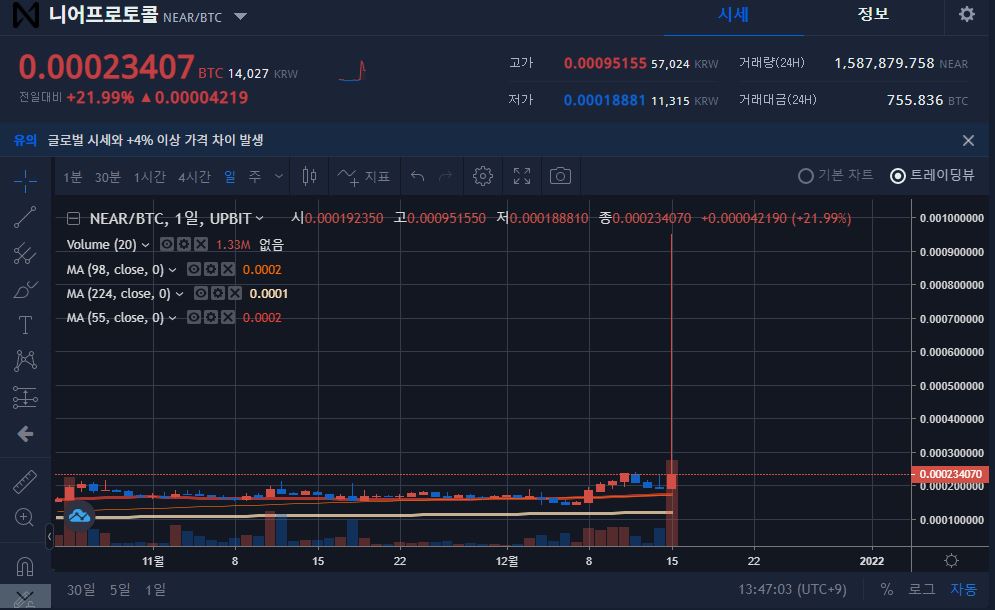Select the XABCD pattern tool
The height and width of the screenshot is (610, 995).
click(25, 361)
